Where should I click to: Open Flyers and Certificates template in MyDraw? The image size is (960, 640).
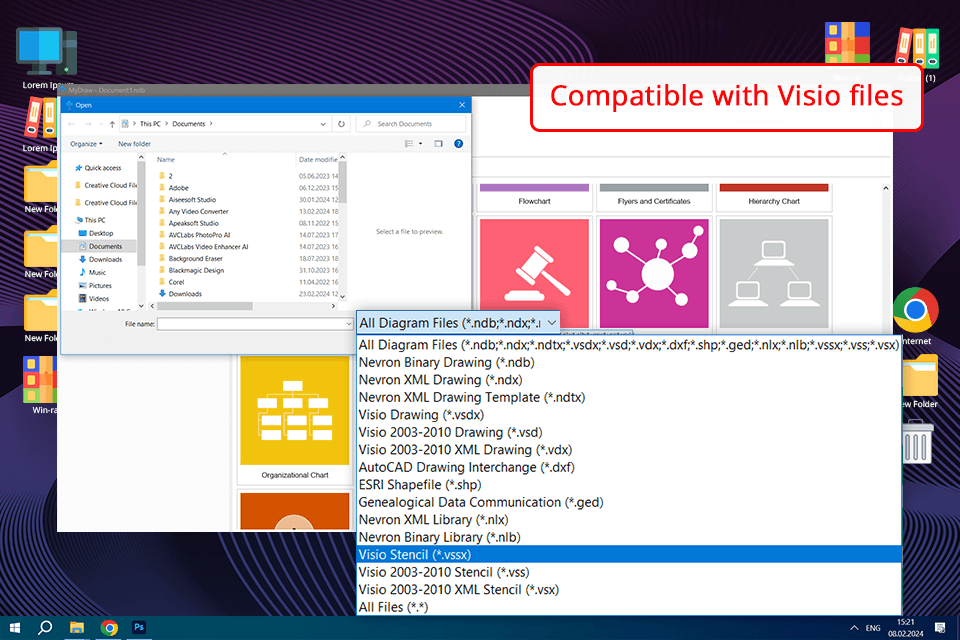tap(654, 197)
